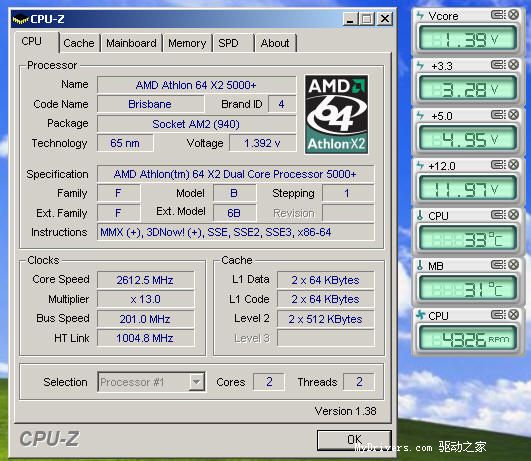Click the L1 Data 2 x 64 KBytes value
This screenshot has width=531, height=461.
[325, 280]
